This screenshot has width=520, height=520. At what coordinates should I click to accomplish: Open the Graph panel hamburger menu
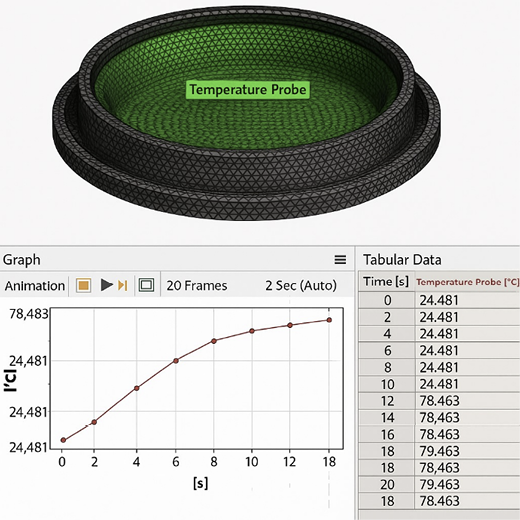coord(340,260)
